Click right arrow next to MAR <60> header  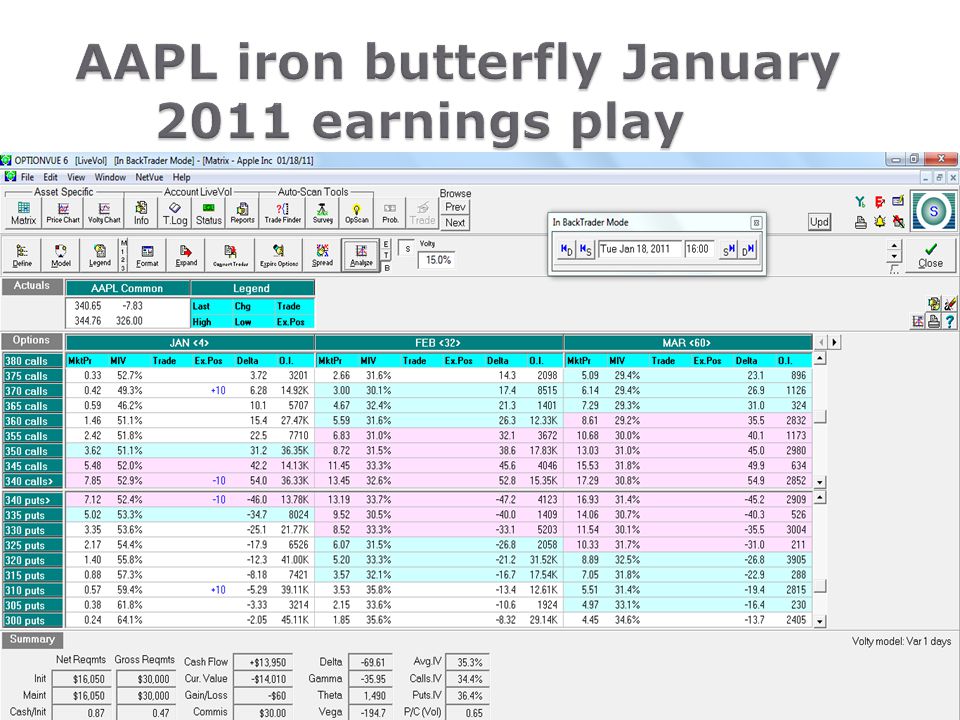point(834,342)
